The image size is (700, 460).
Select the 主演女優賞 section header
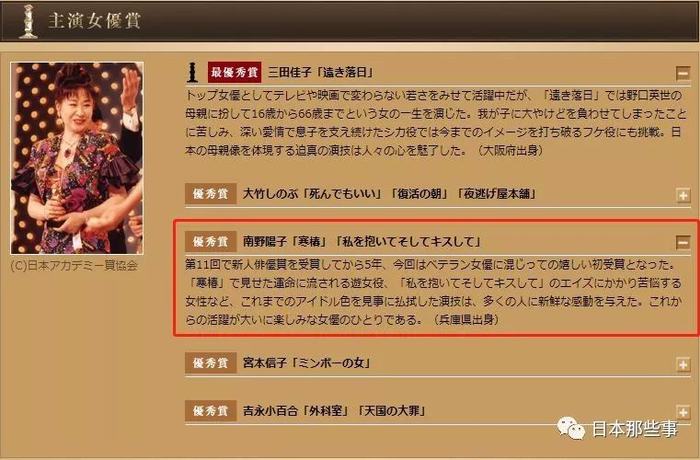[94, 21]
